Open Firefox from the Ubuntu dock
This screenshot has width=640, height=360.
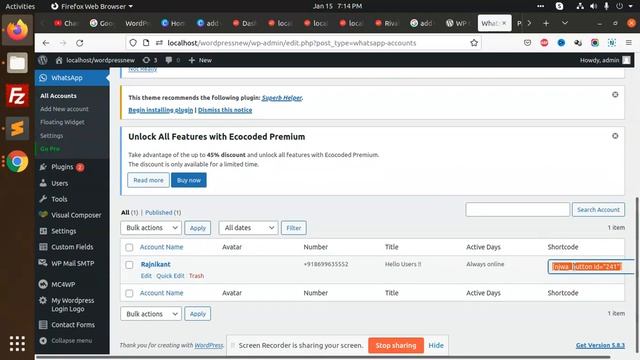[x=17, y=30]
